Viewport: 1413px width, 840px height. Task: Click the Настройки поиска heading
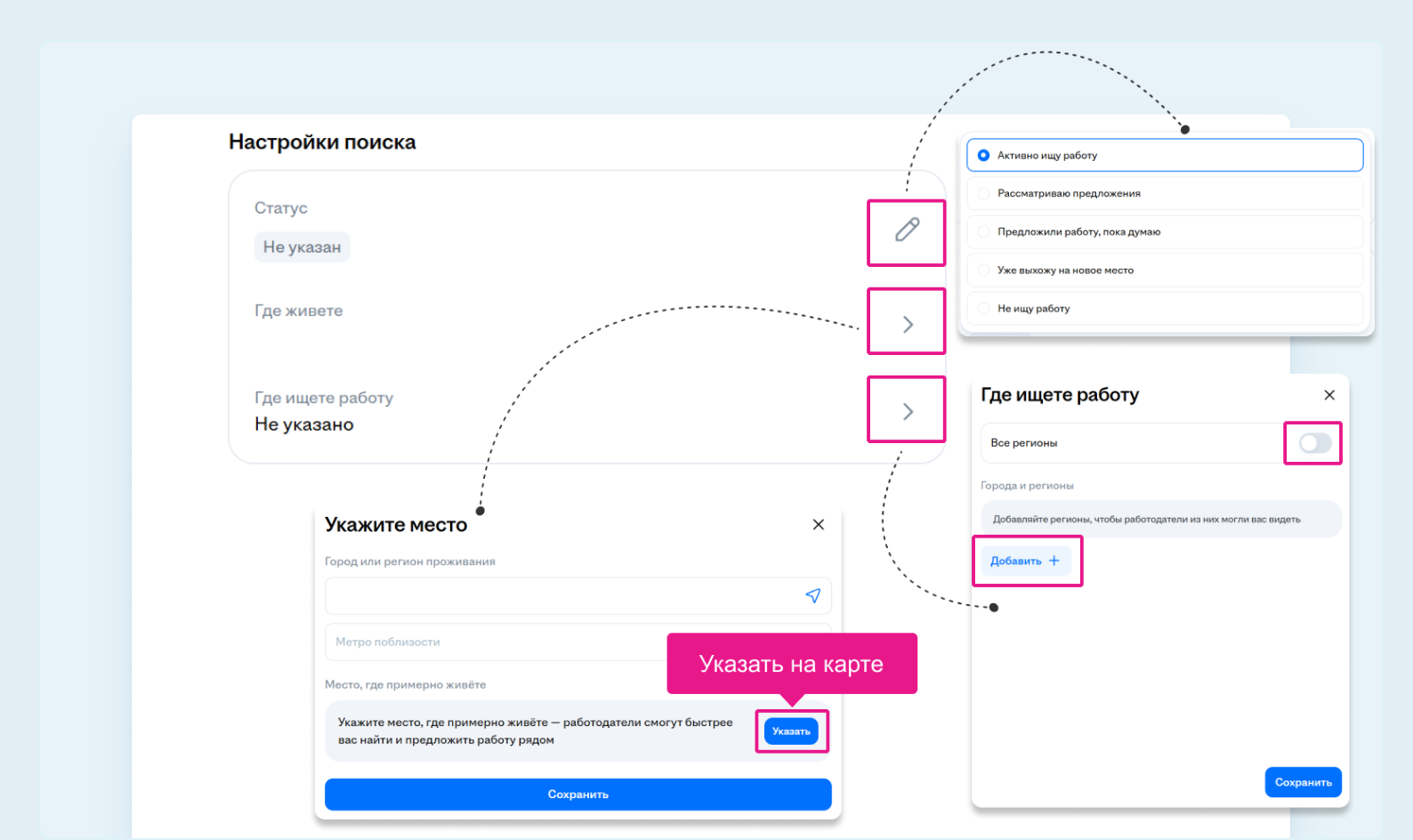pos(322,142)
